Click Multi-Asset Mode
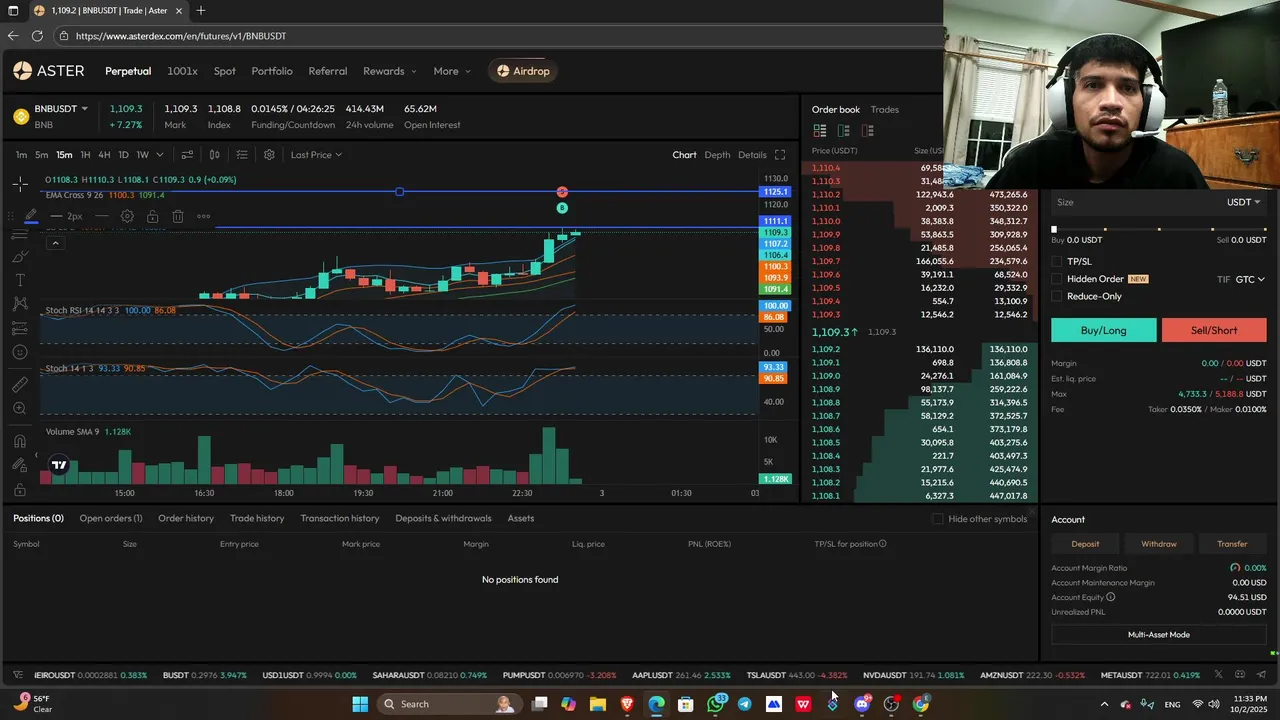 point(1159,634)
